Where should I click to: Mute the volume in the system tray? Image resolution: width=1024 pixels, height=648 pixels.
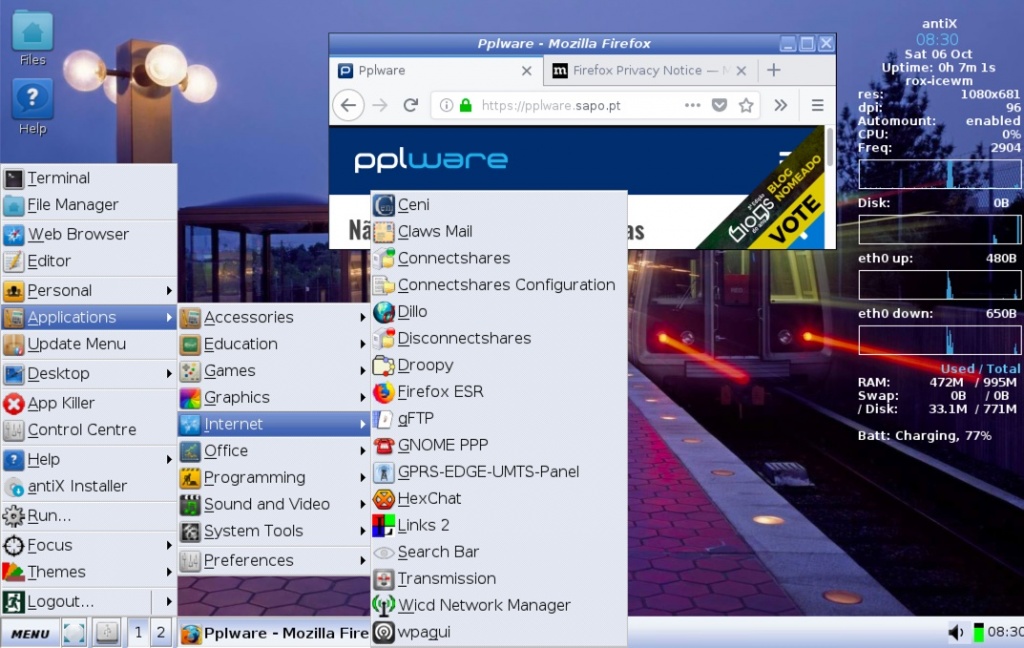click(957, 632)
